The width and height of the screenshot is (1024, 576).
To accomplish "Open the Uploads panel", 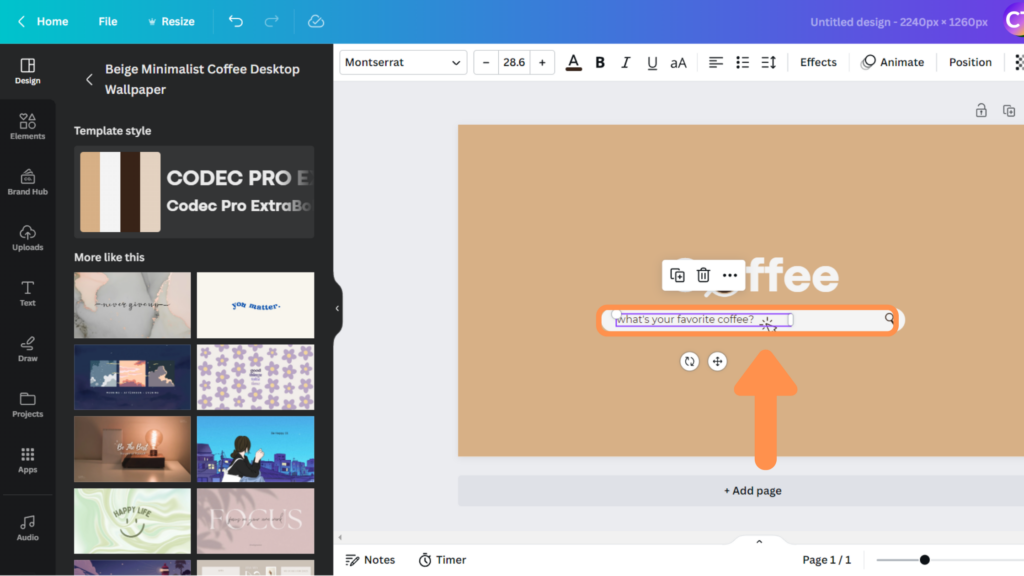I will click(27, 238).
